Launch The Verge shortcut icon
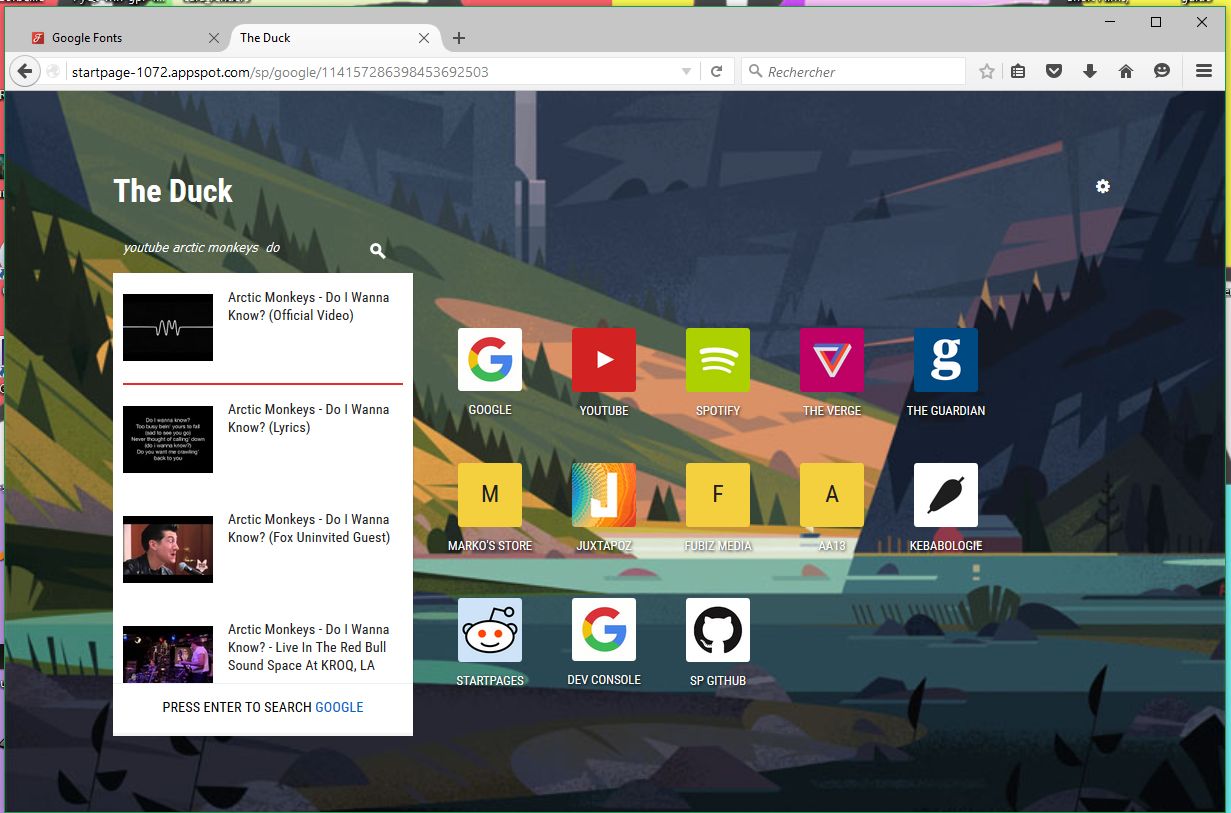The width and height of the screenshot is (1231, 813). [831, 360]
